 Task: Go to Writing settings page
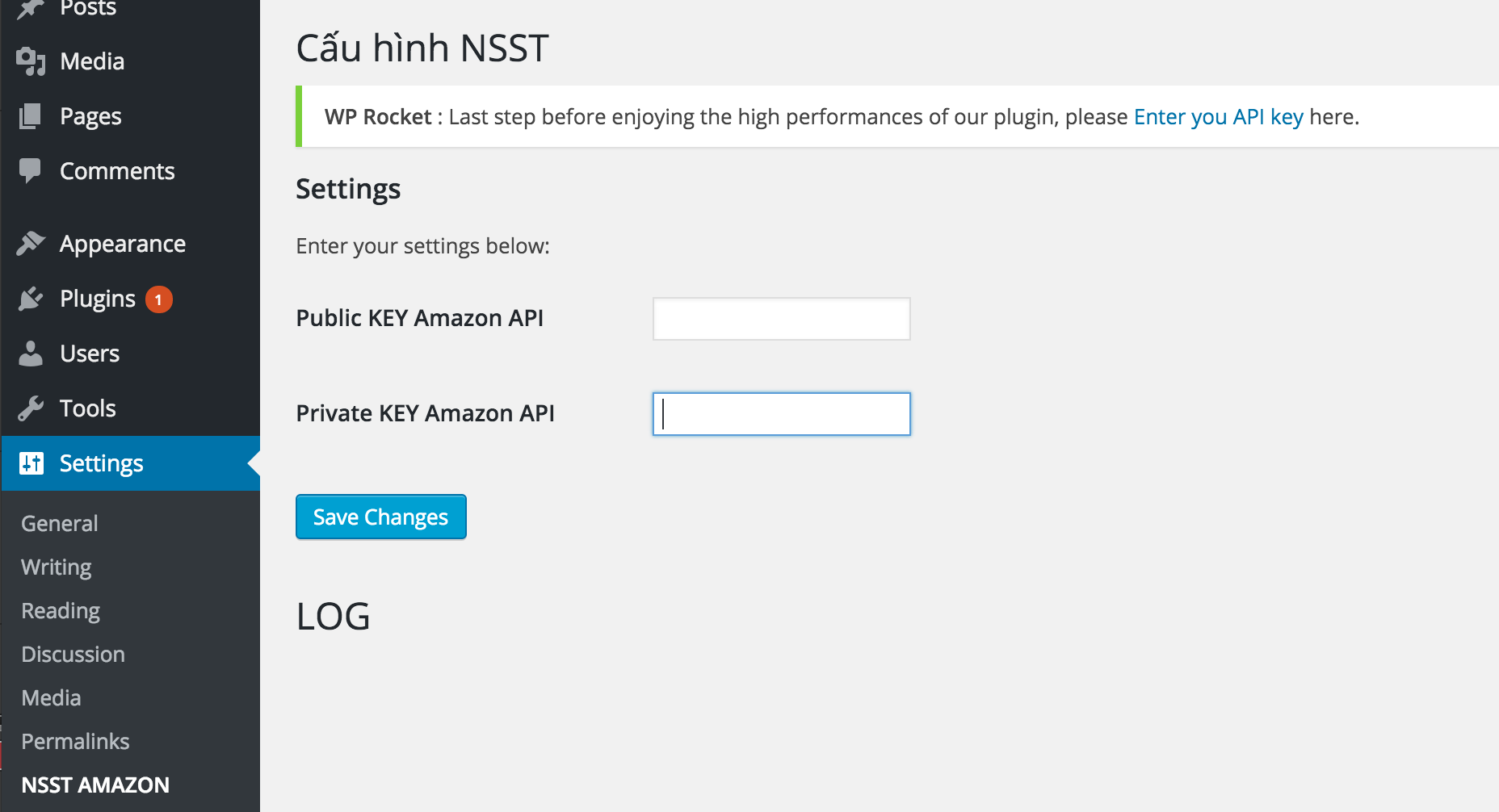(x=57, y=567)
